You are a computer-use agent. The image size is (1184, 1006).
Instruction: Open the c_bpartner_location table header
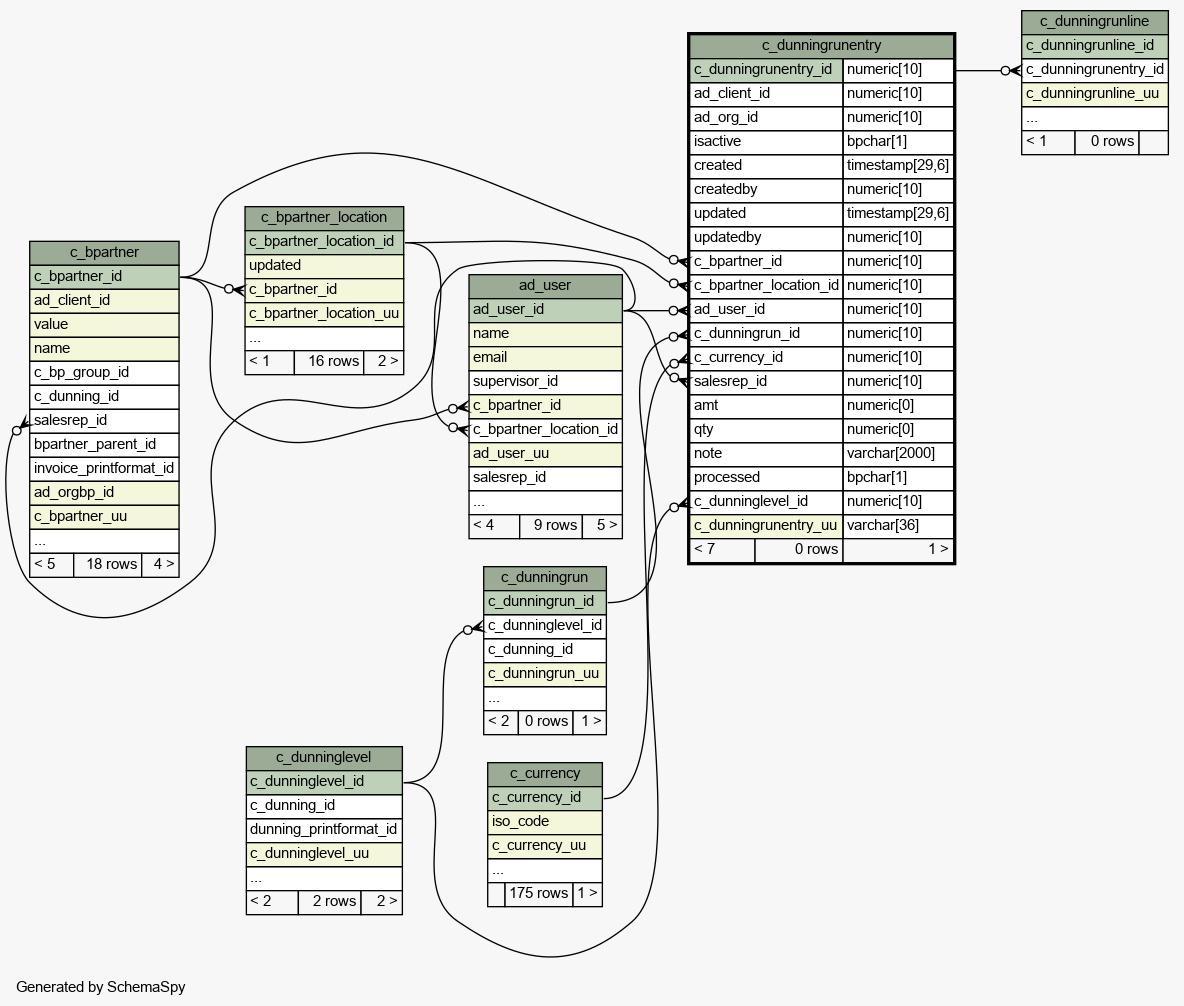tap(324, 218)
